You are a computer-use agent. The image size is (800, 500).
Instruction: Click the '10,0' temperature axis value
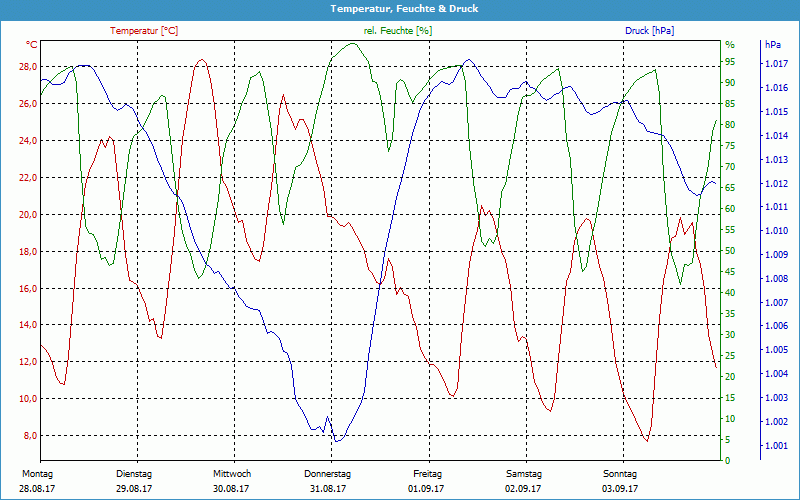pos(28,398)
